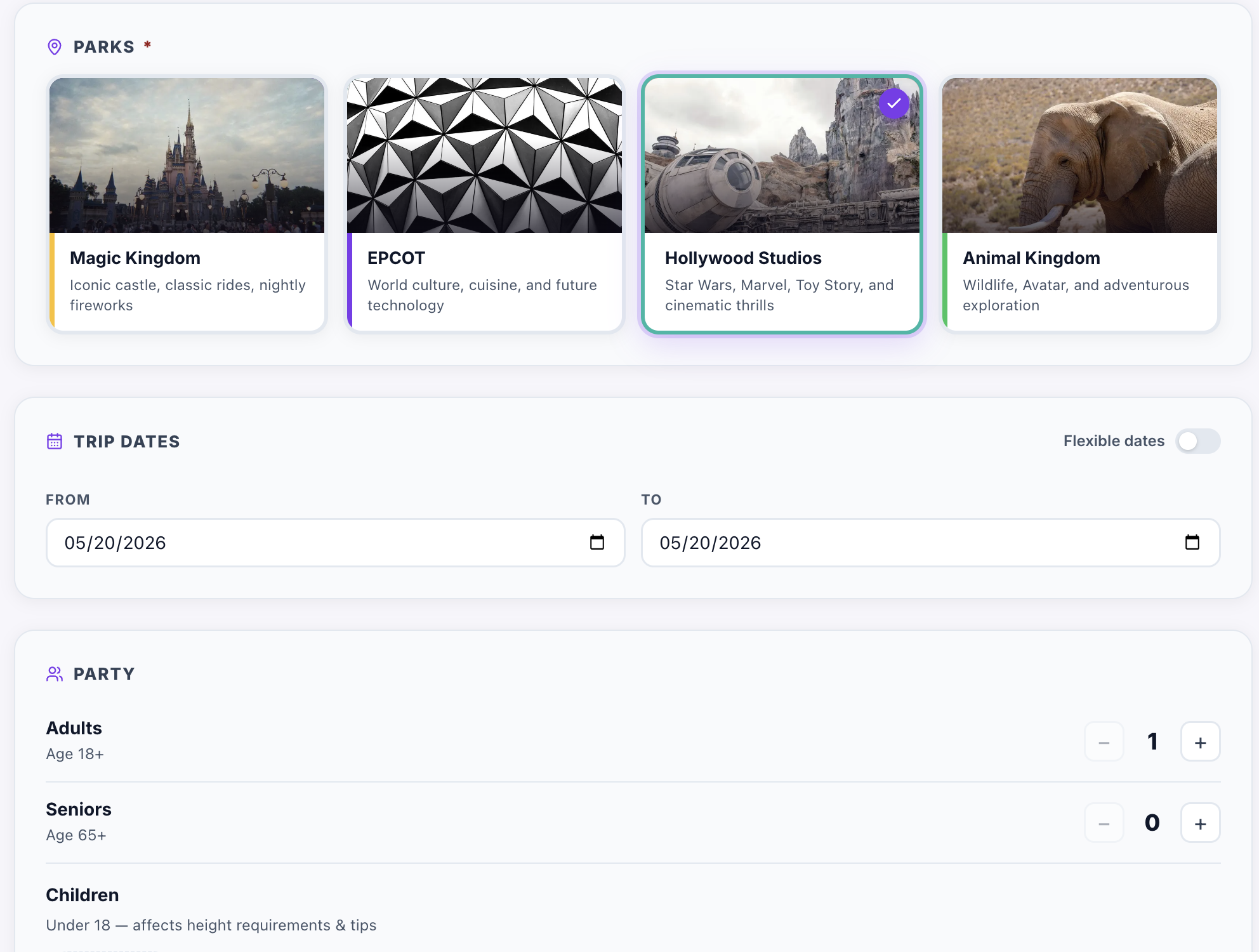1259x952 pixels.
Task: Click the TO date input field
Action: (x=930, y=543)
